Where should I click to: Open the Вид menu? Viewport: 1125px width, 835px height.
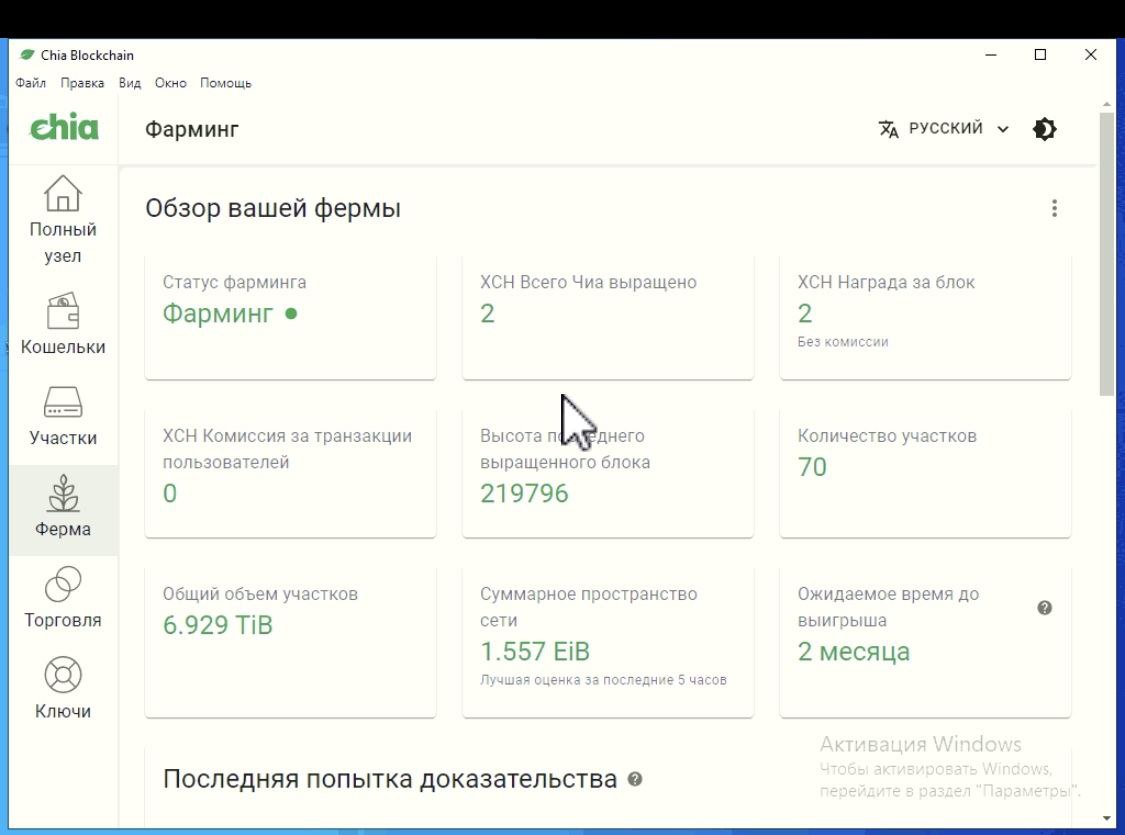pos(130,83)
